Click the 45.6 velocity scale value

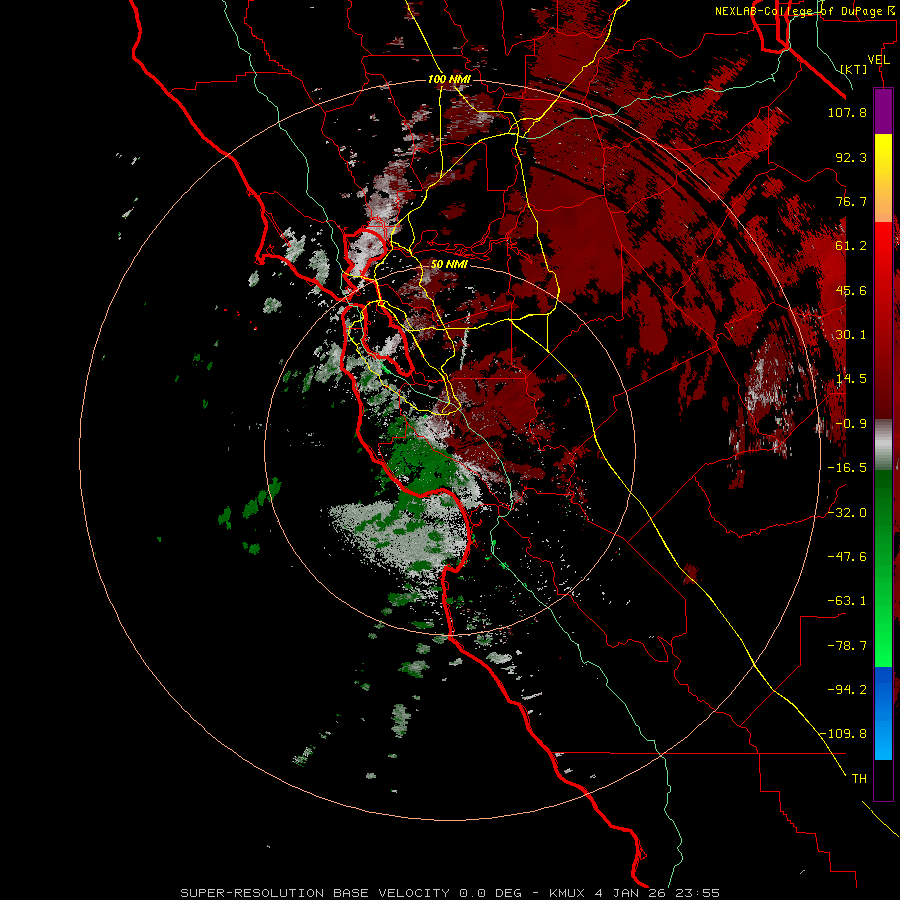[851, 290]
